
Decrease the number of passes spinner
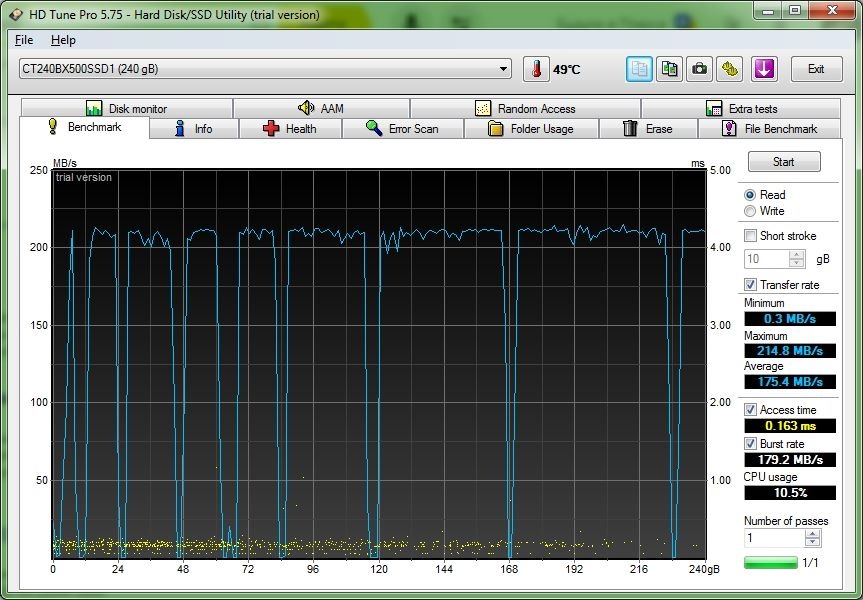click(x=813, y=543)
